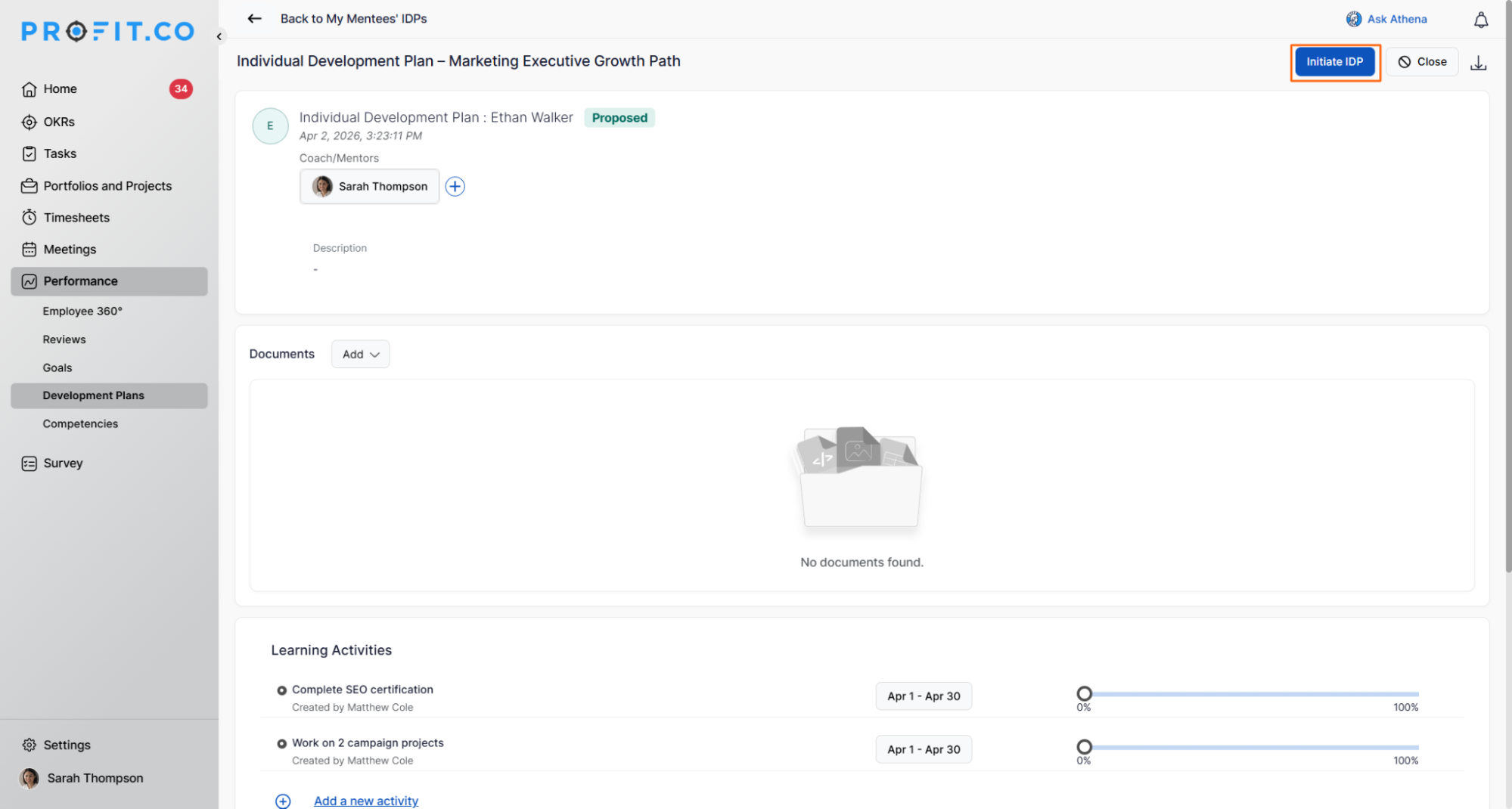The height and width of the screenshot is (809, 1512).
Task: Open the Documents Add dropdown
Action: [x=360, y=355]
